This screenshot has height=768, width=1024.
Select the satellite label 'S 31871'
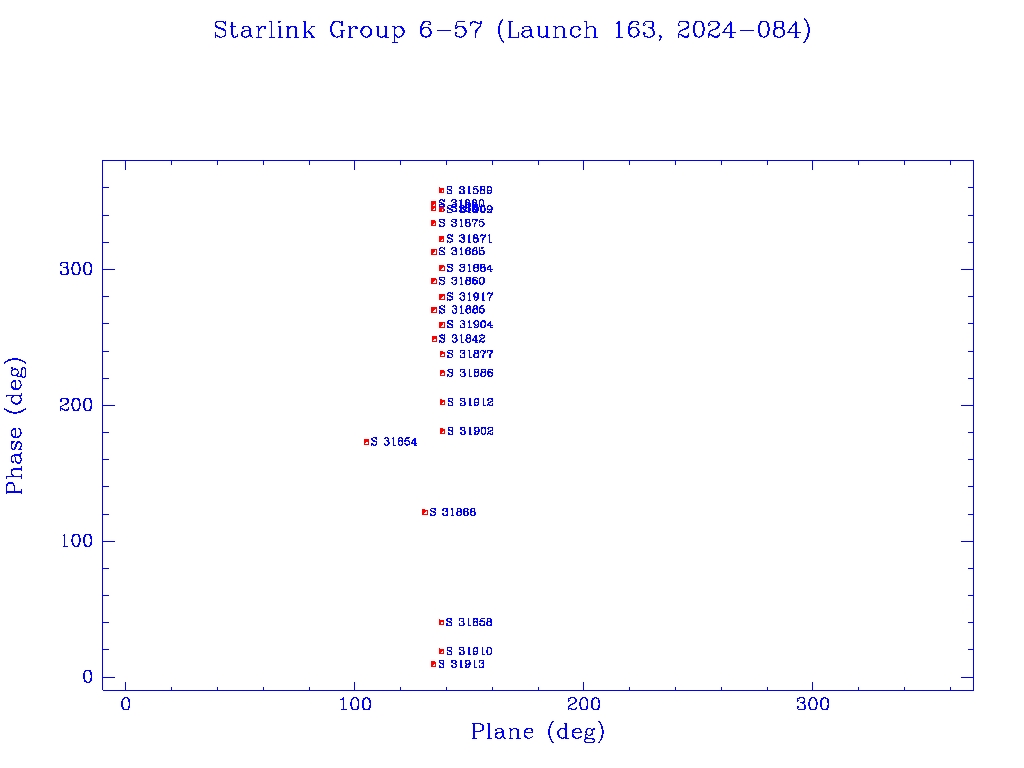(469, 239)
